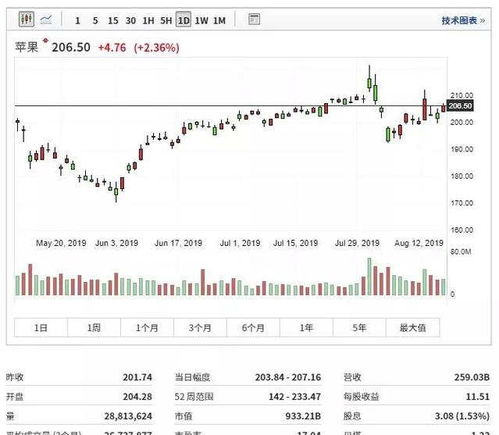
Task: Click the 203.84 - 207.16 day range
Action: tap(288, 377)
